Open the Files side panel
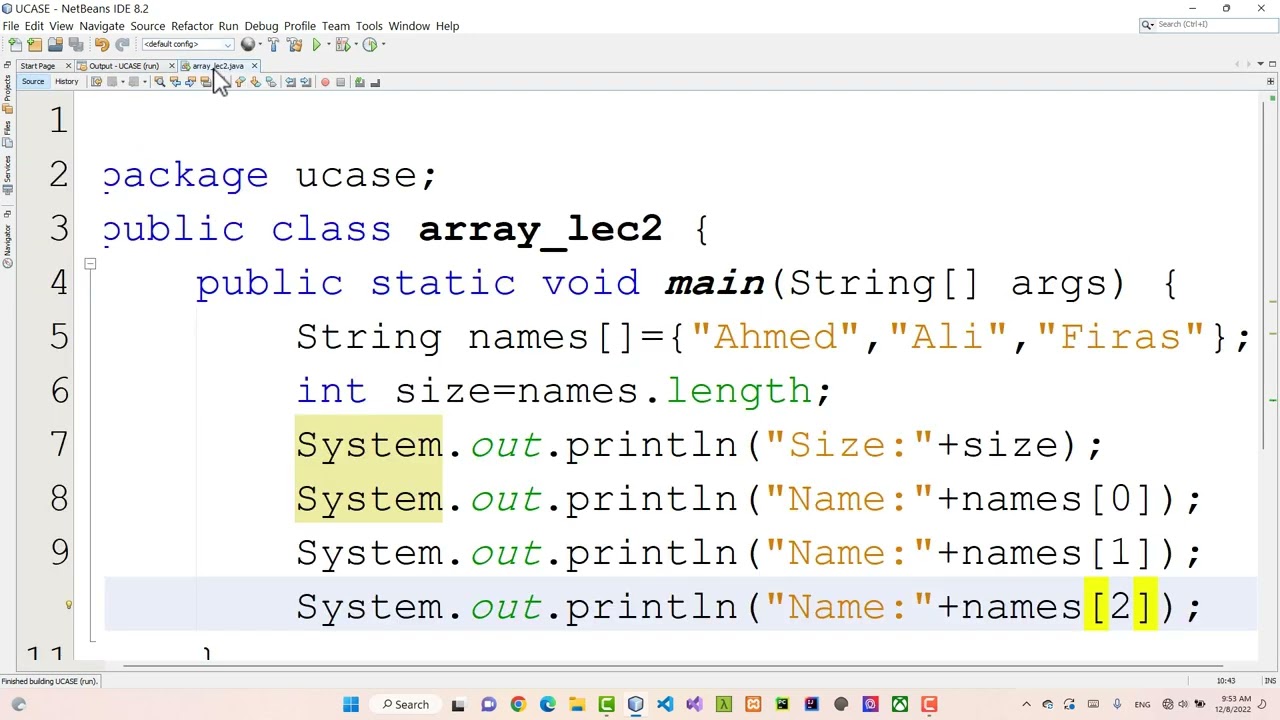Screen dimensions: 1280x720 [7, 135]
